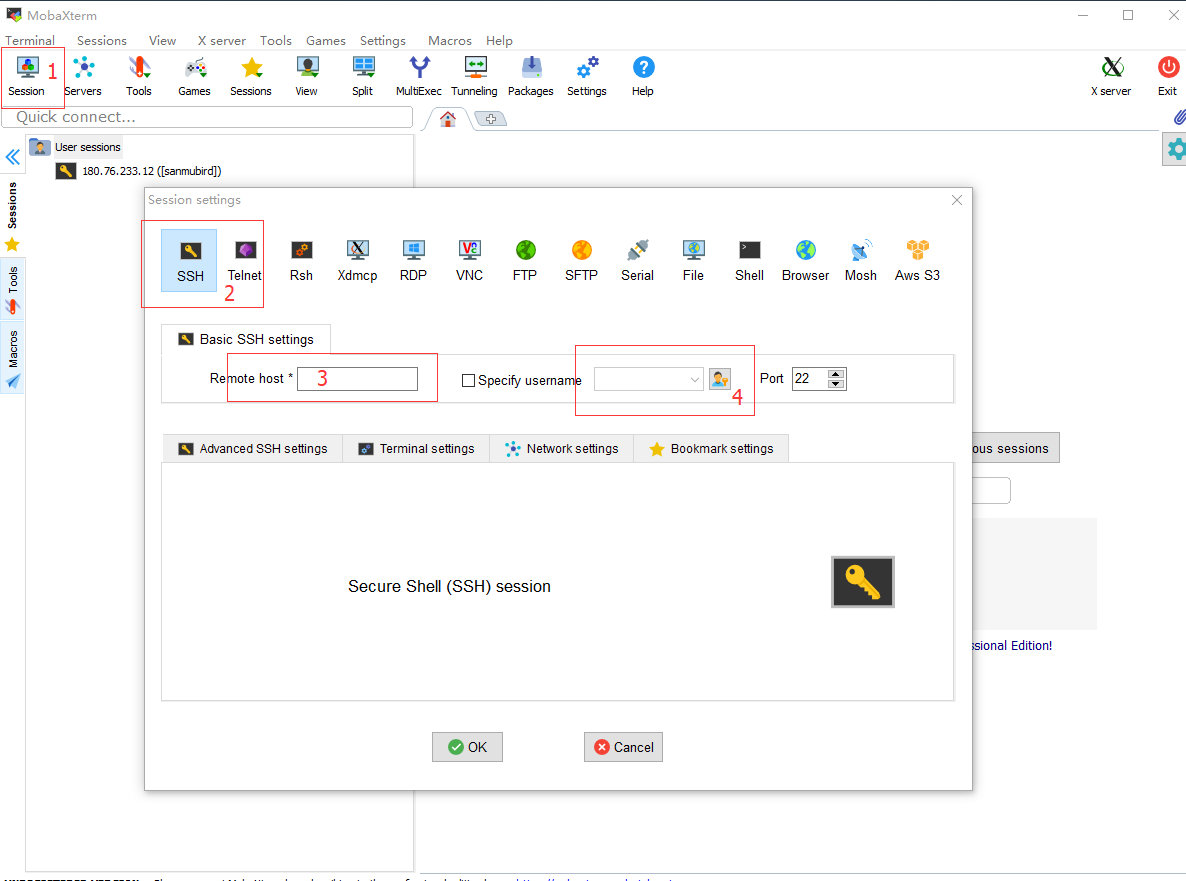The width and height of the screenshot is (1186, 881).
Task: Focus the Remote host input field
Action: (357, 379)
